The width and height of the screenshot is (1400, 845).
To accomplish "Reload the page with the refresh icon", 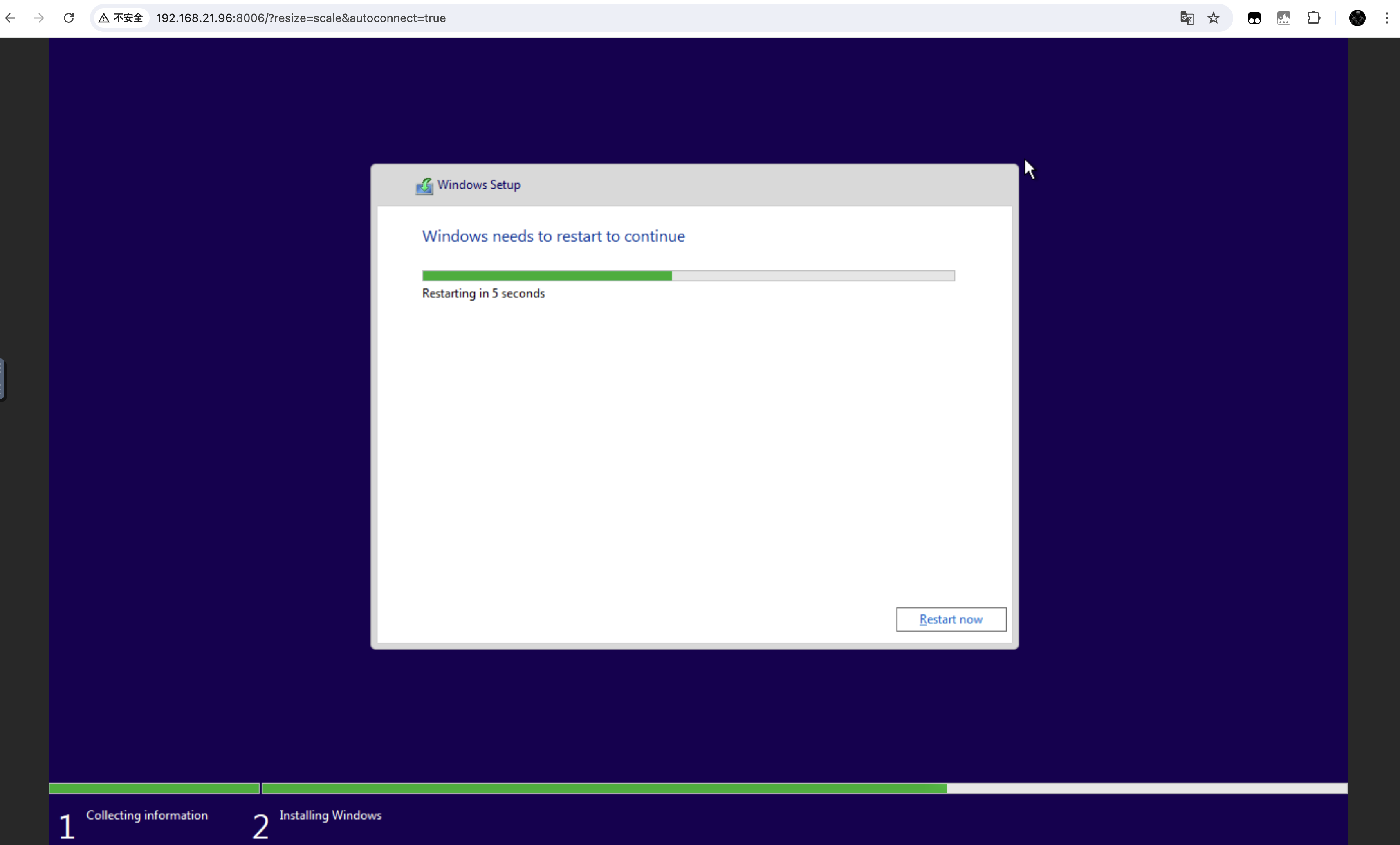I will 69,18.
